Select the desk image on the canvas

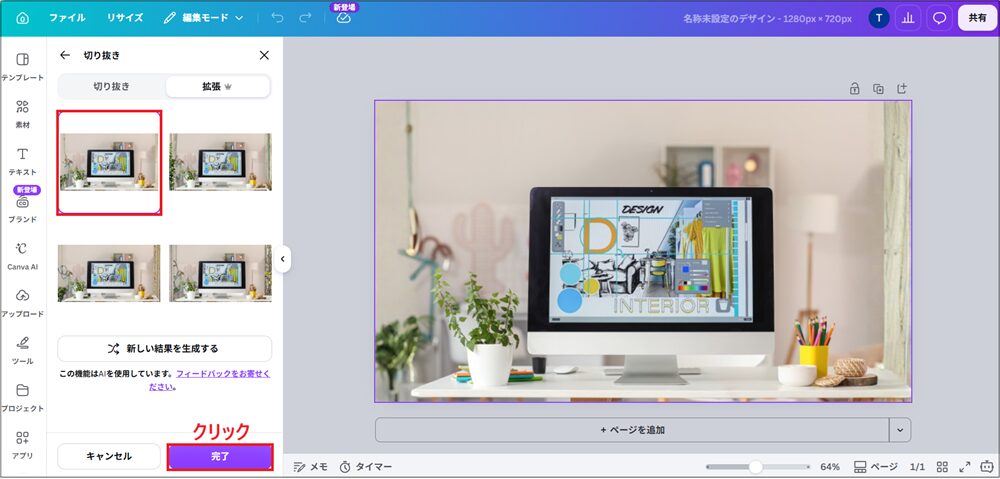coord(643,251)
